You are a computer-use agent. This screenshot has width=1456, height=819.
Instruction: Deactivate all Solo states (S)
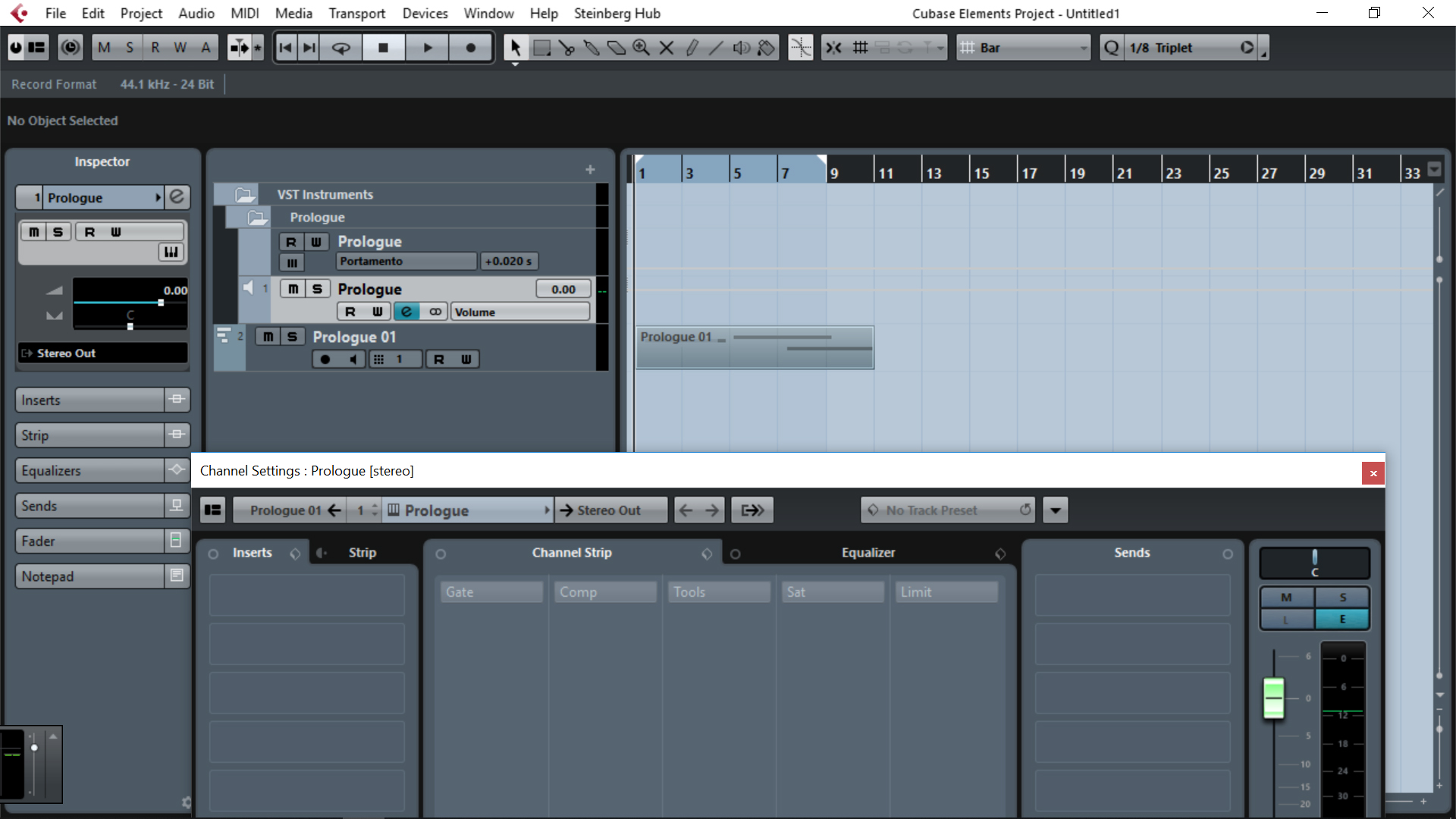click(x=130, y=48)
